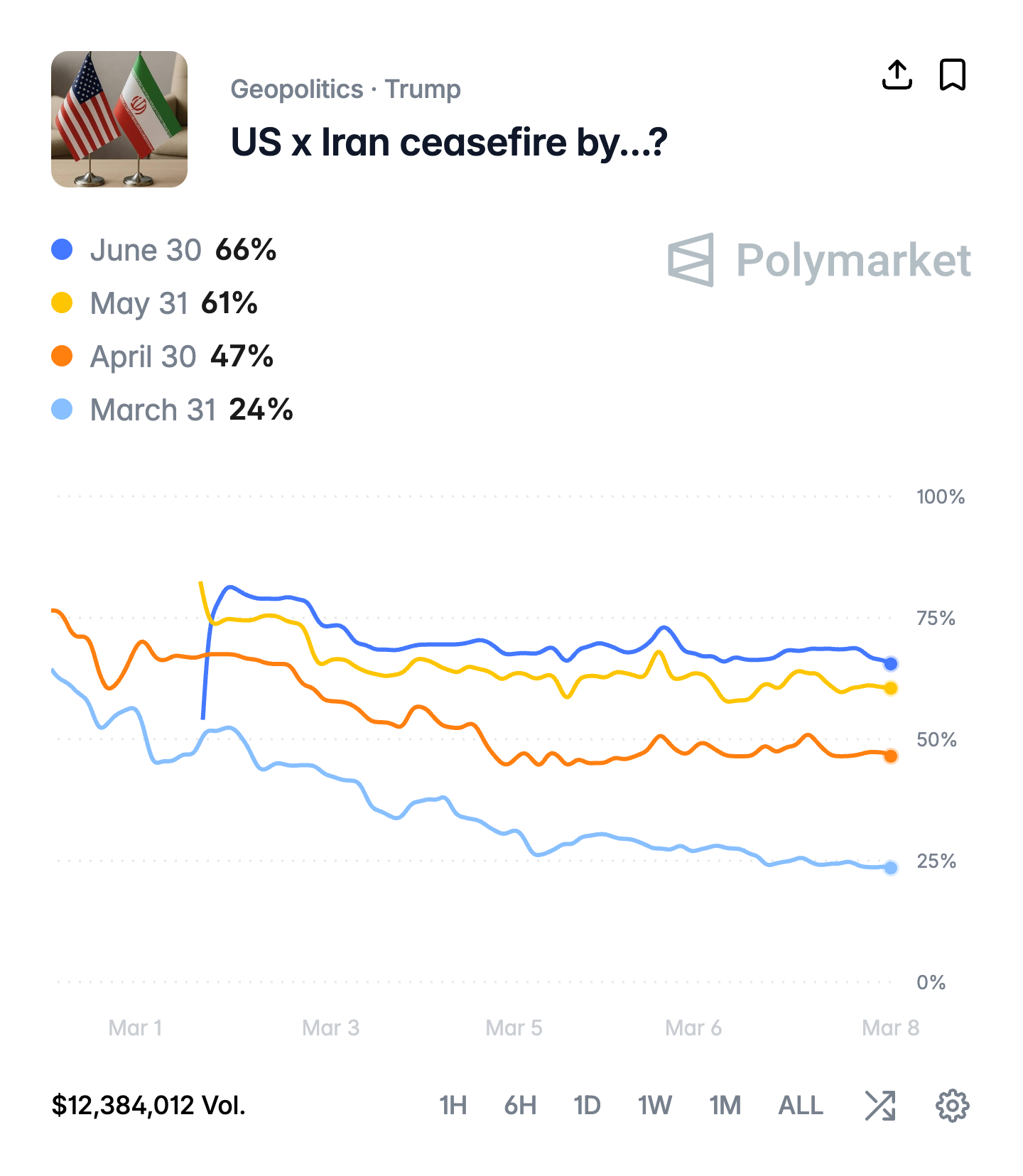The height and width of the screenshot is (1176, 1023).
Task: Bookmark this ceasefire market
Action: pos(952,75)
